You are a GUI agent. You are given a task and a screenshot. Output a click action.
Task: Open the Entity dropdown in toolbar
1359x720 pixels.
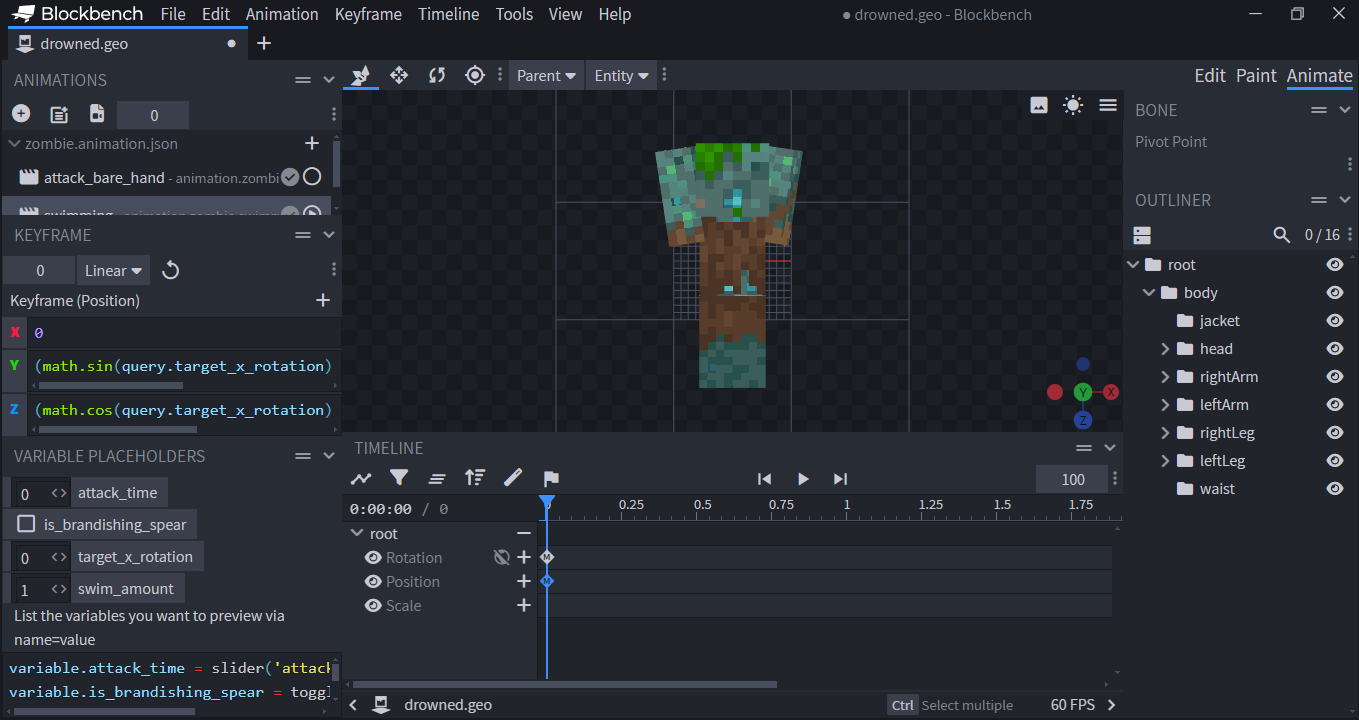coord(621,76)
